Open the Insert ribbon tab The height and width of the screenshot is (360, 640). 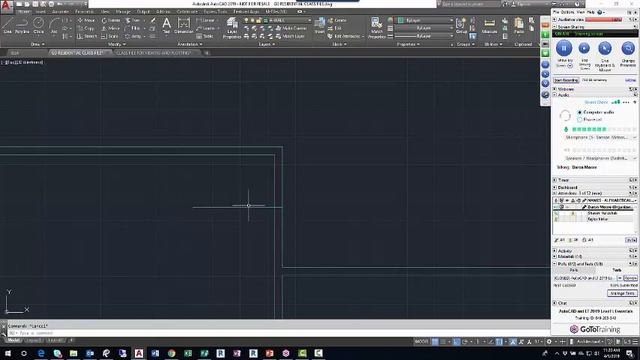click(41, 12)
